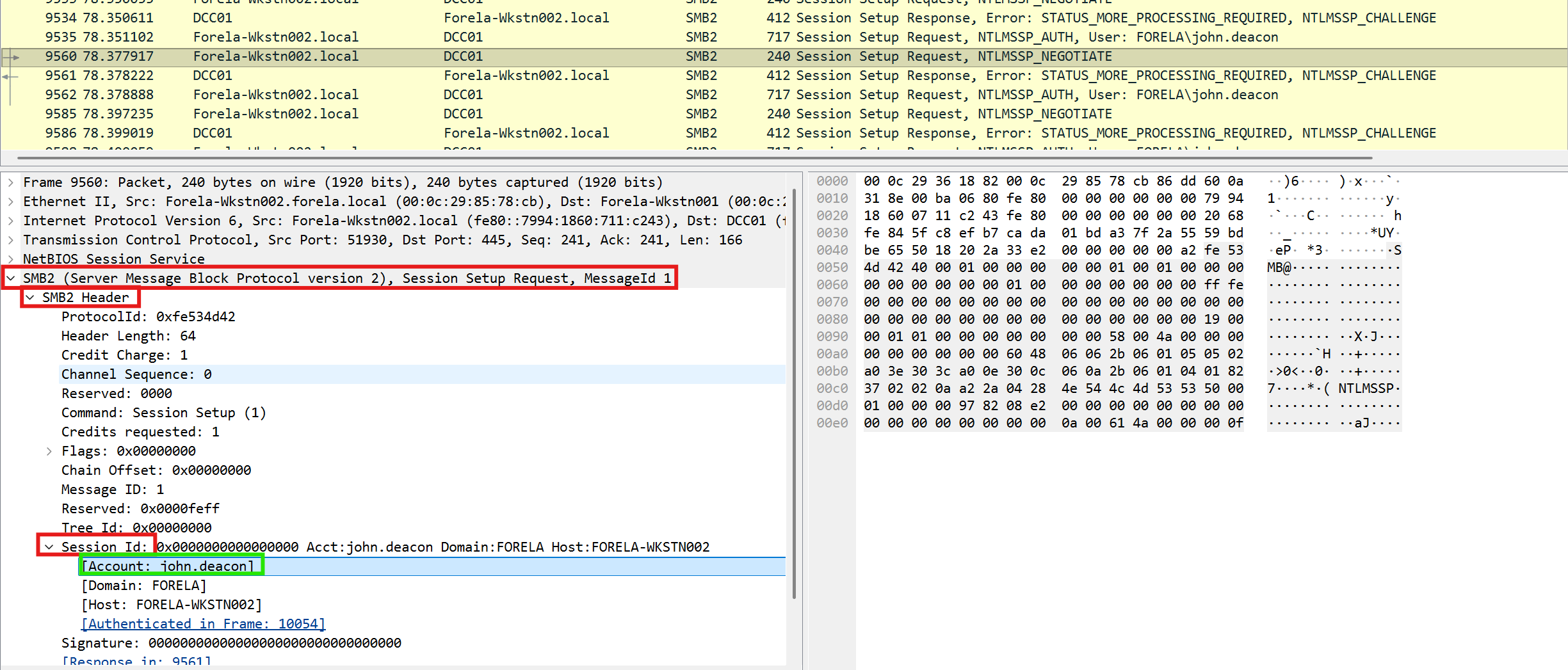Expand the Ethernet II layer

point(11,202)
